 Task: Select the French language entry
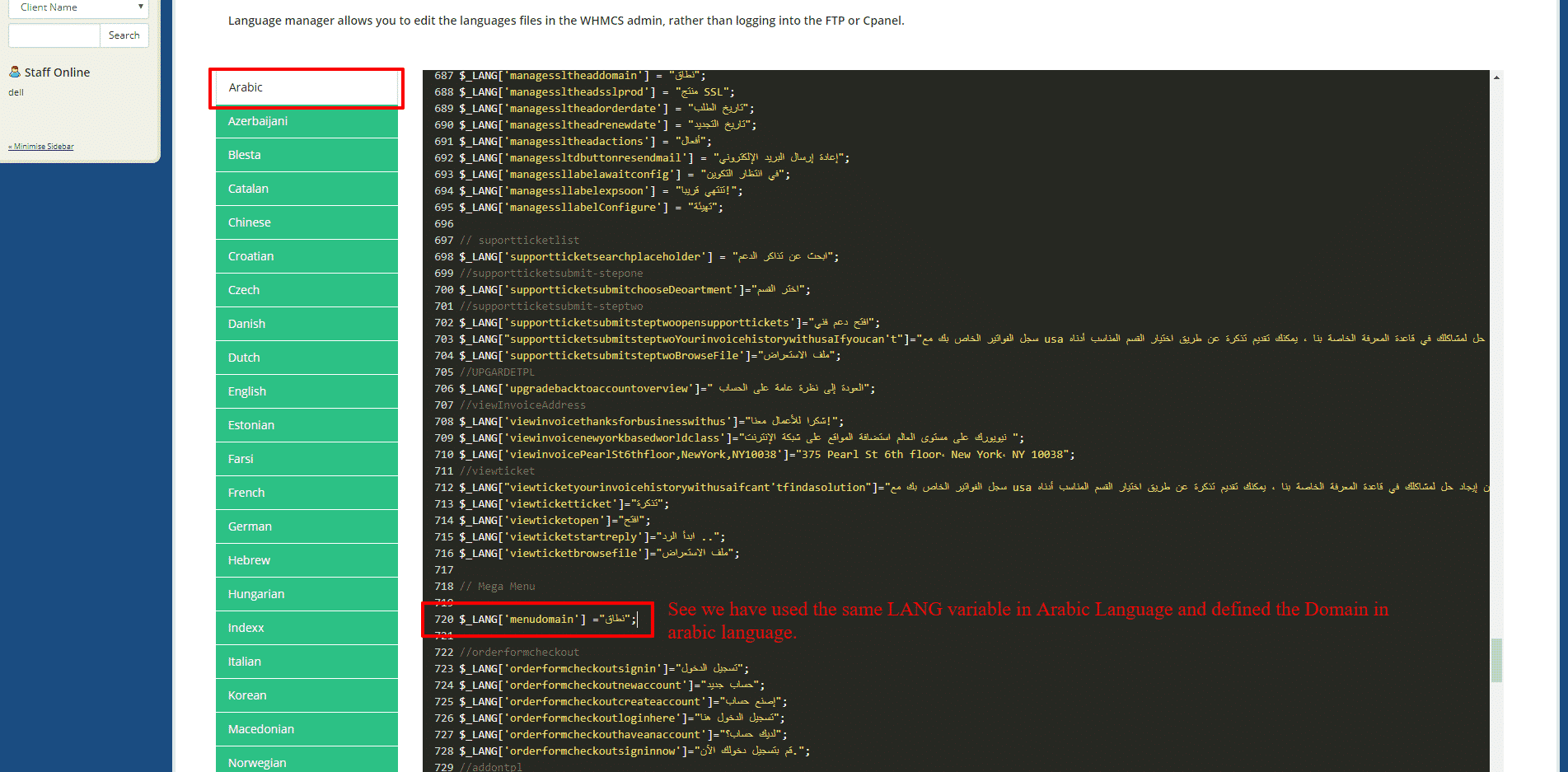click(307, 493)
